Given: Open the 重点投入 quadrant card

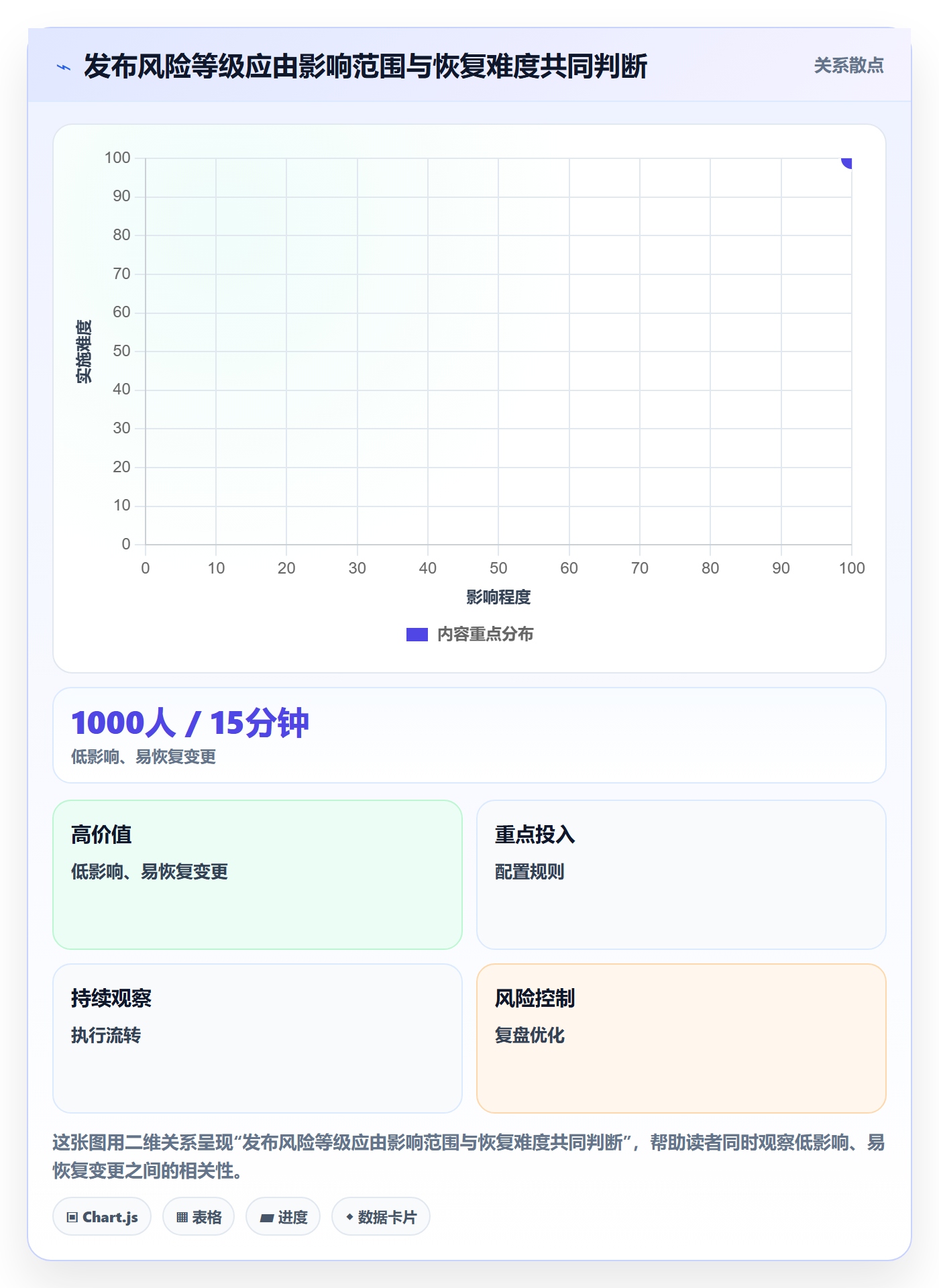Looking at the screenshot, I should (681, 874).
